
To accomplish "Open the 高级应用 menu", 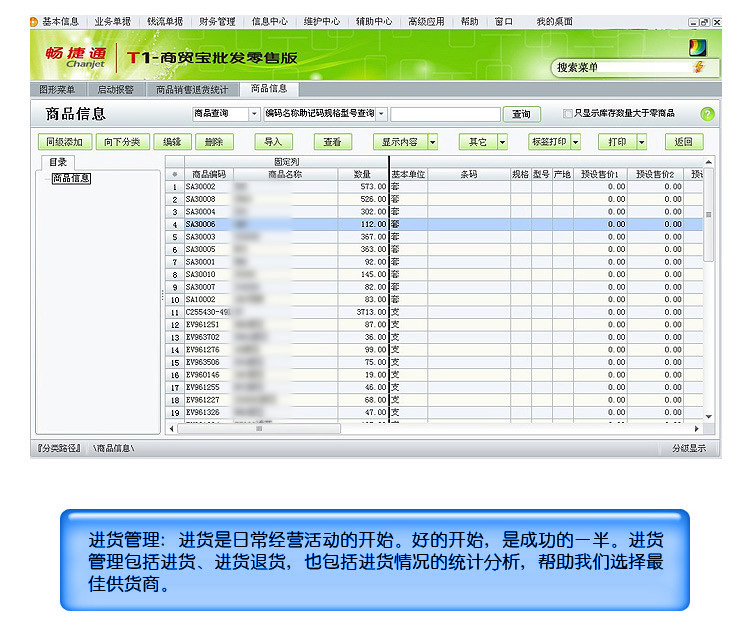I will pos(426,22).
